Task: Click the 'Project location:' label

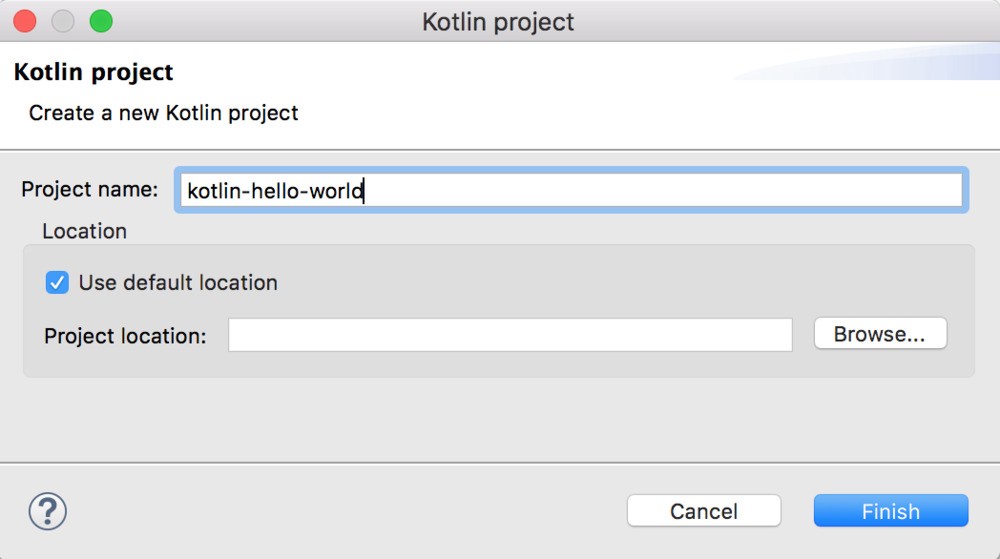Action: coord(125,336)
